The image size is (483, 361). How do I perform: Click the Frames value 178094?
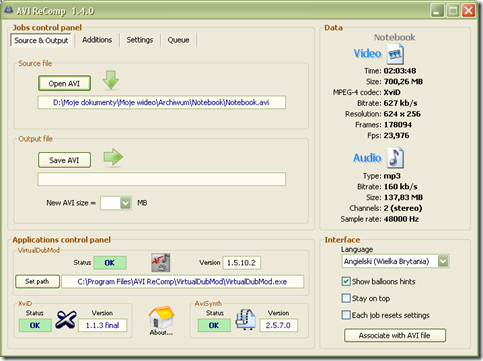tap(398, 125)
